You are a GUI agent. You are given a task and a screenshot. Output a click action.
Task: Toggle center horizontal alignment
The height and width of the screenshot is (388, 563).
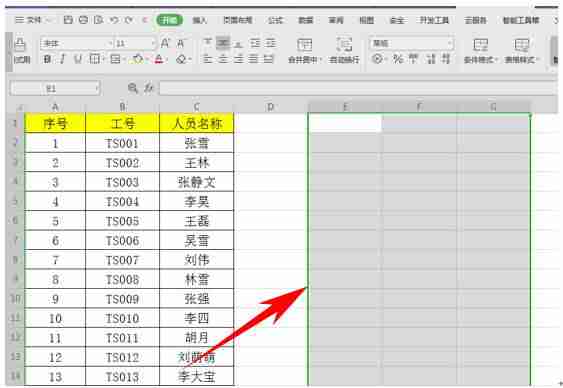(x=223, y=59)
